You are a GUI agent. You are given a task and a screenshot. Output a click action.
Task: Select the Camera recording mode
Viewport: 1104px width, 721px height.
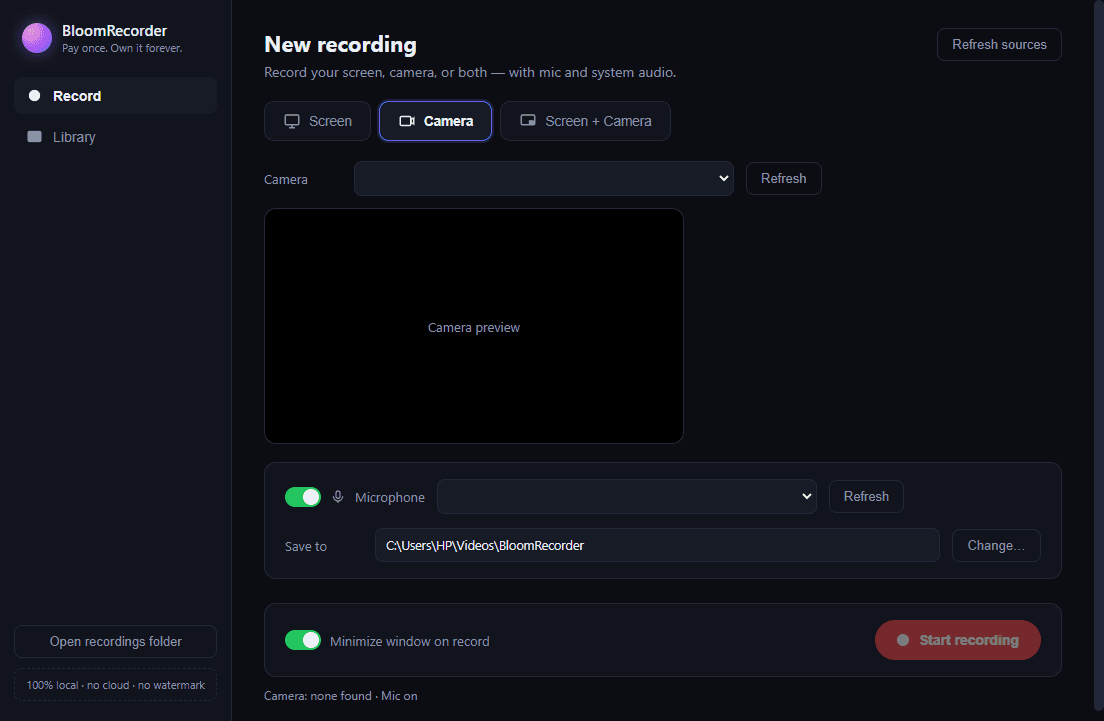(435, 121)
